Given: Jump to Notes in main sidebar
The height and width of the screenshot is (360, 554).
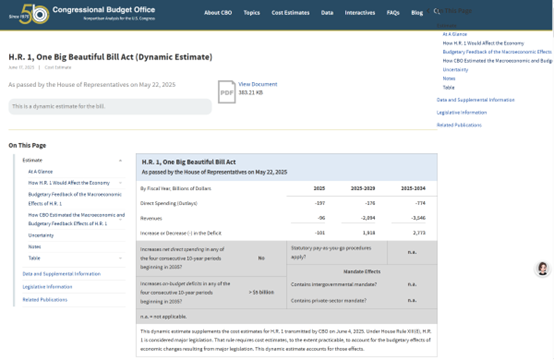Looking at the screenshot, I should click(x=34, y=247).
